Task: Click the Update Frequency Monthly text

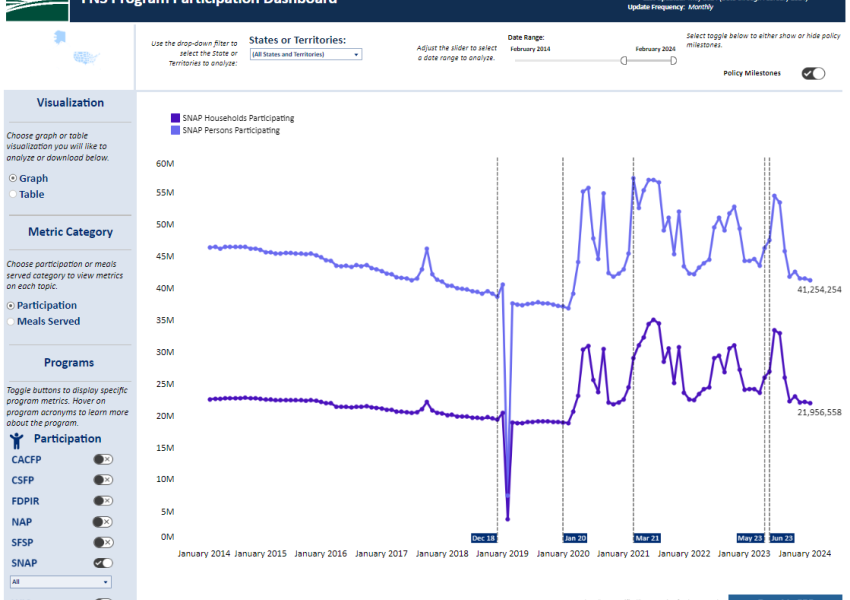Action: (670, 7)
